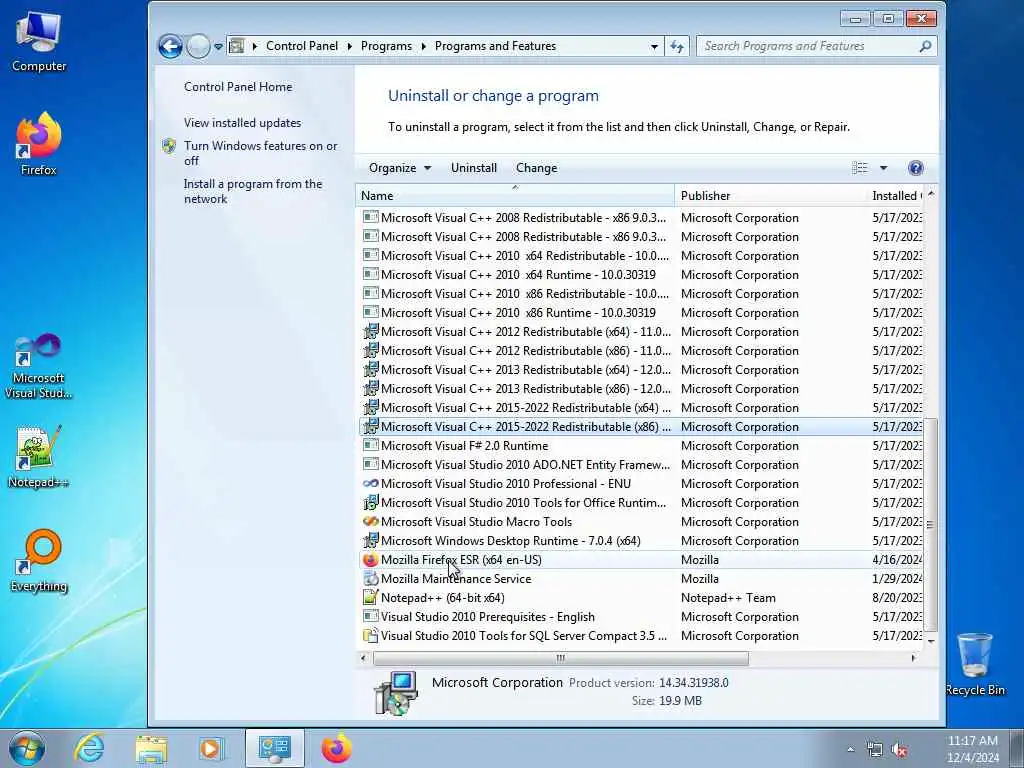Click Visual Studio 2010 Professional infinity icon
Screen dimensions: 1024x768
coord(370,484)
